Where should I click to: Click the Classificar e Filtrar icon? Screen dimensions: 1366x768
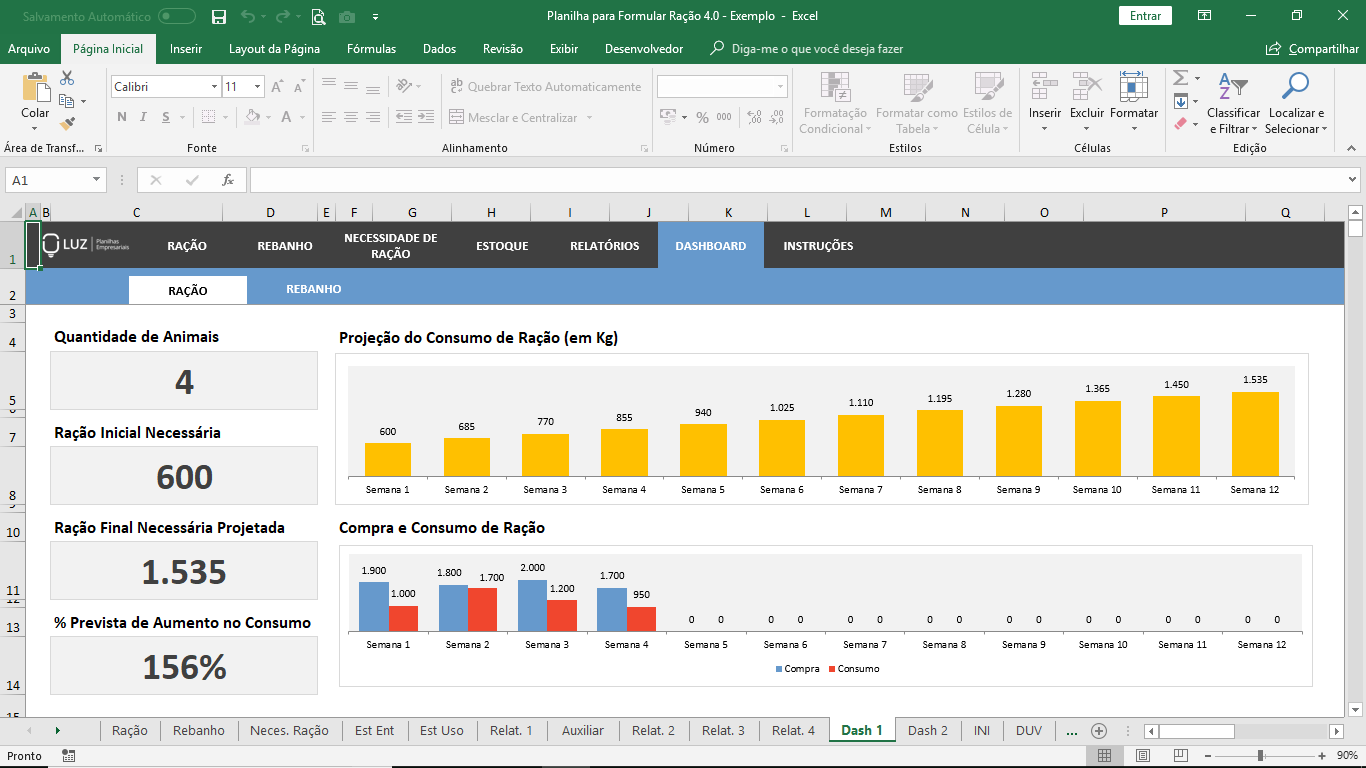pyautogui.click(x=1233, y=104)
